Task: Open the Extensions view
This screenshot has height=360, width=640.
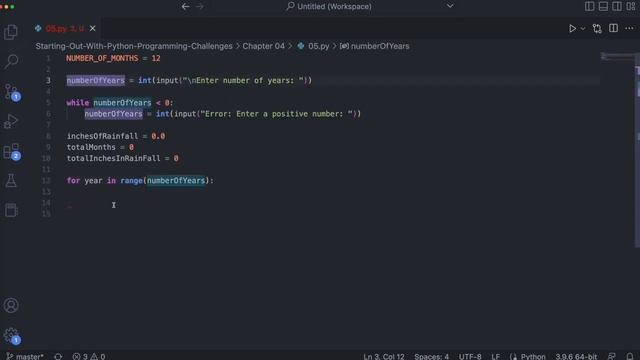Action: 11,151
